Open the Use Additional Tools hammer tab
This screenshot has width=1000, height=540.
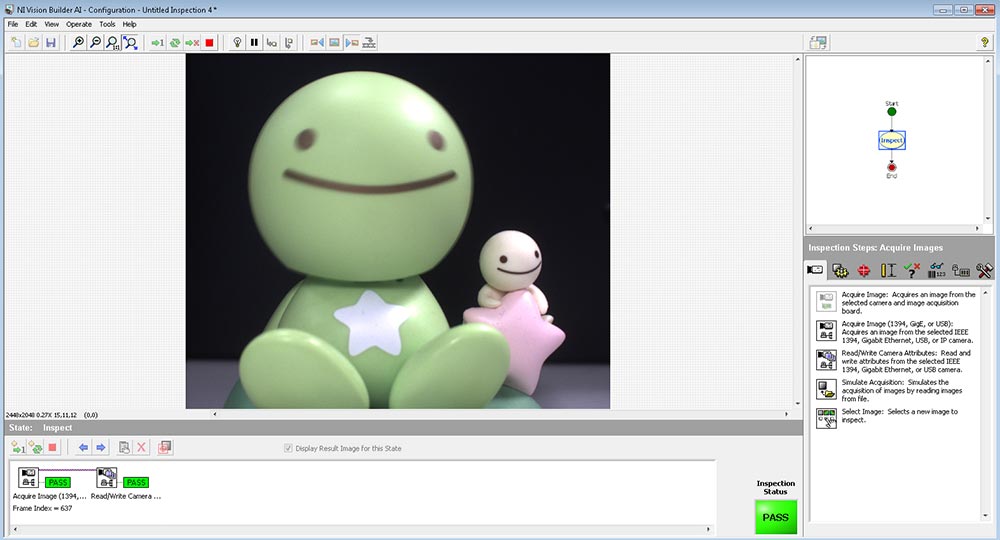(x=984, y=270)
